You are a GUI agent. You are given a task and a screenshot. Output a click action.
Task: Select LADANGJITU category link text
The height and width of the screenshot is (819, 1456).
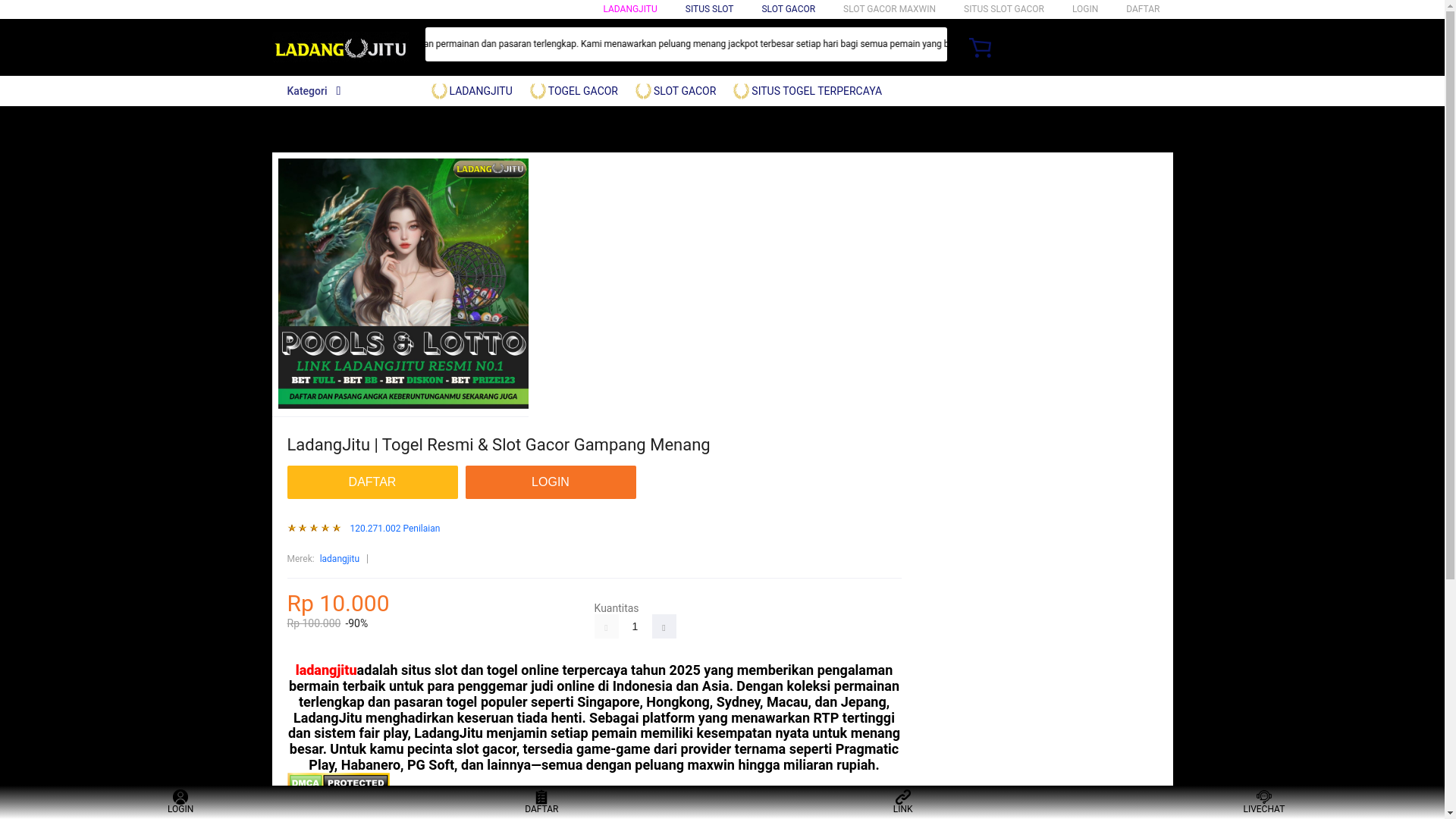[x=480, y=91]
